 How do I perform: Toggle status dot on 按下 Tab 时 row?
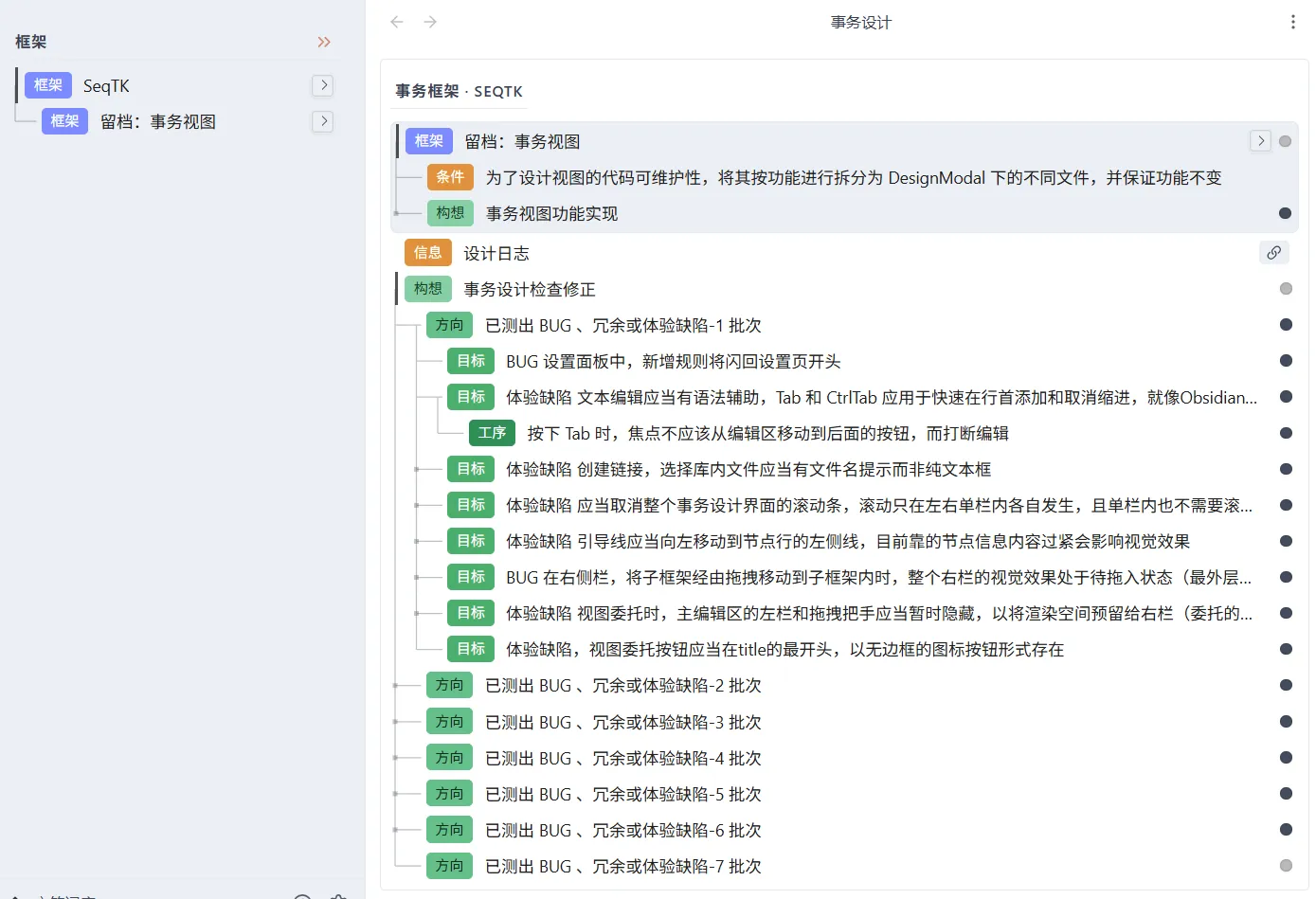pos(1286,433)
